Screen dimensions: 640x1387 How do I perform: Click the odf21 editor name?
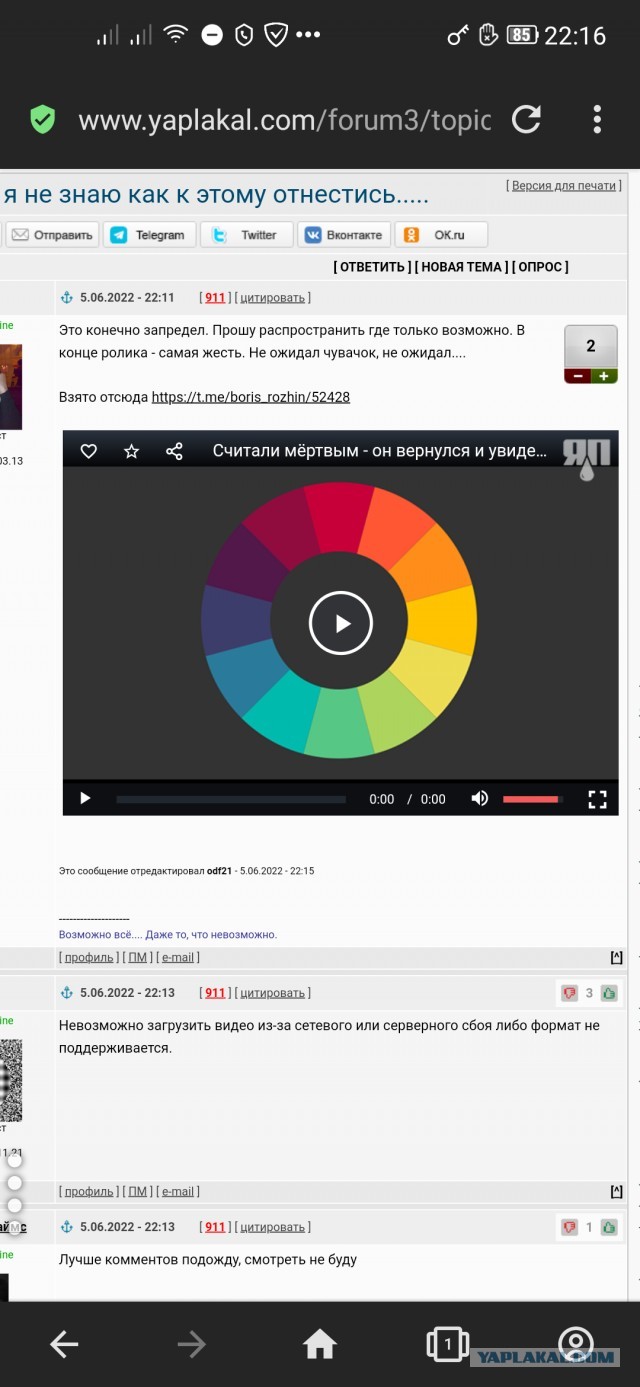[219, 871]
